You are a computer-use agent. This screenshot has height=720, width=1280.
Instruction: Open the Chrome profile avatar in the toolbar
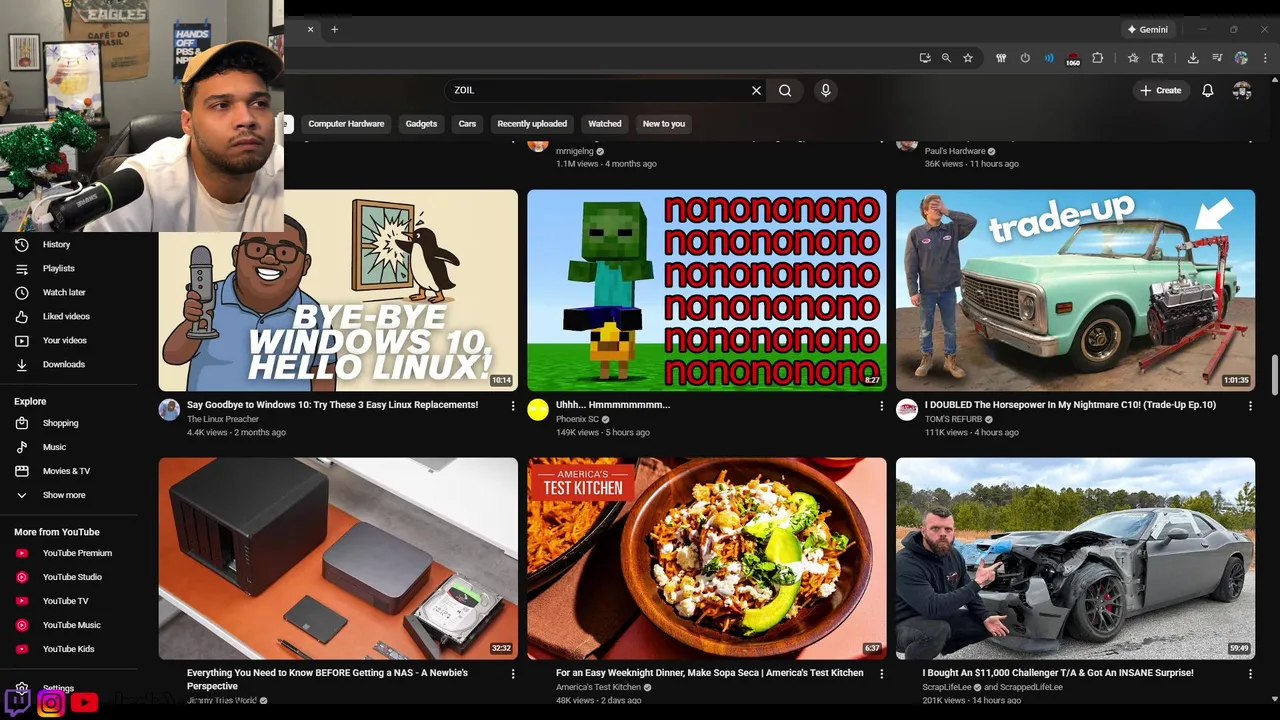point(1241,58)
